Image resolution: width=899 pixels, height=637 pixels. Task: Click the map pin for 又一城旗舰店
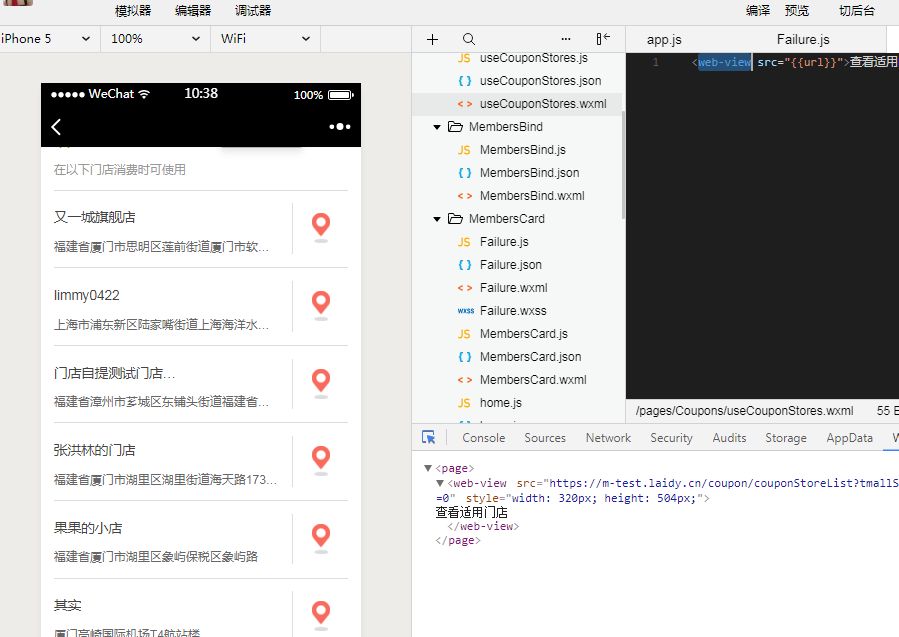click(320, 226)
